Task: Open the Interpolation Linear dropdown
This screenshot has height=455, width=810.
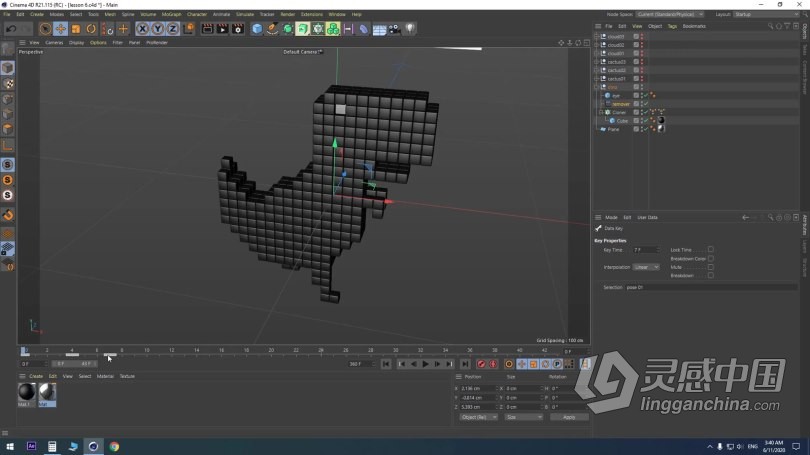Action: (646, 268)
